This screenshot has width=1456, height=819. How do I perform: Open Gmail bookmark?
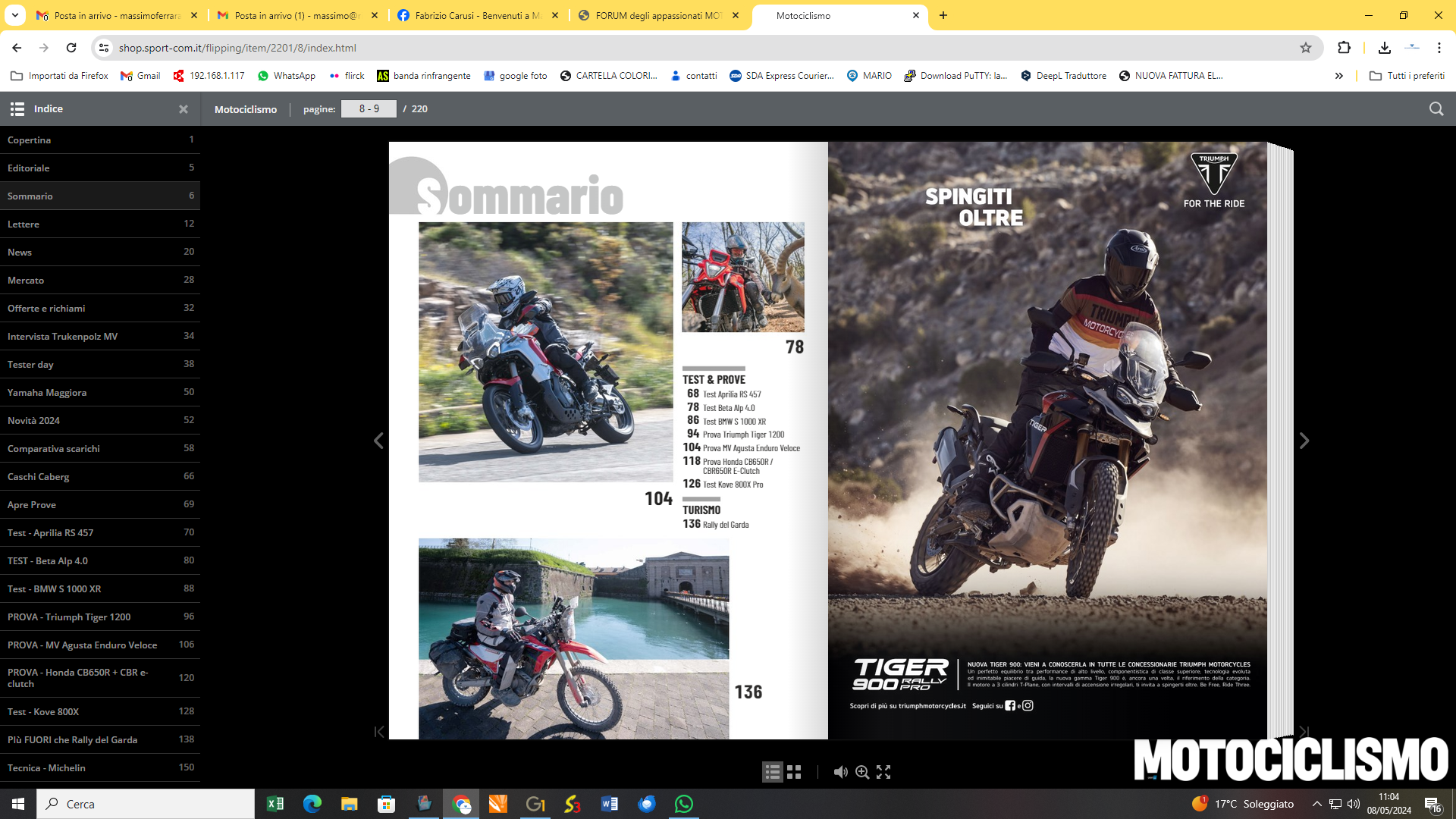pos(141,76)
